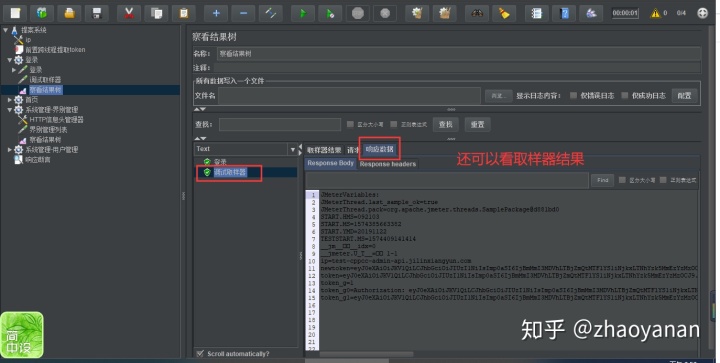Viewport: 720px width, 363px height.
Task: Enable 区分大小写 beside the 查找 field
Action: click(350, 124)
